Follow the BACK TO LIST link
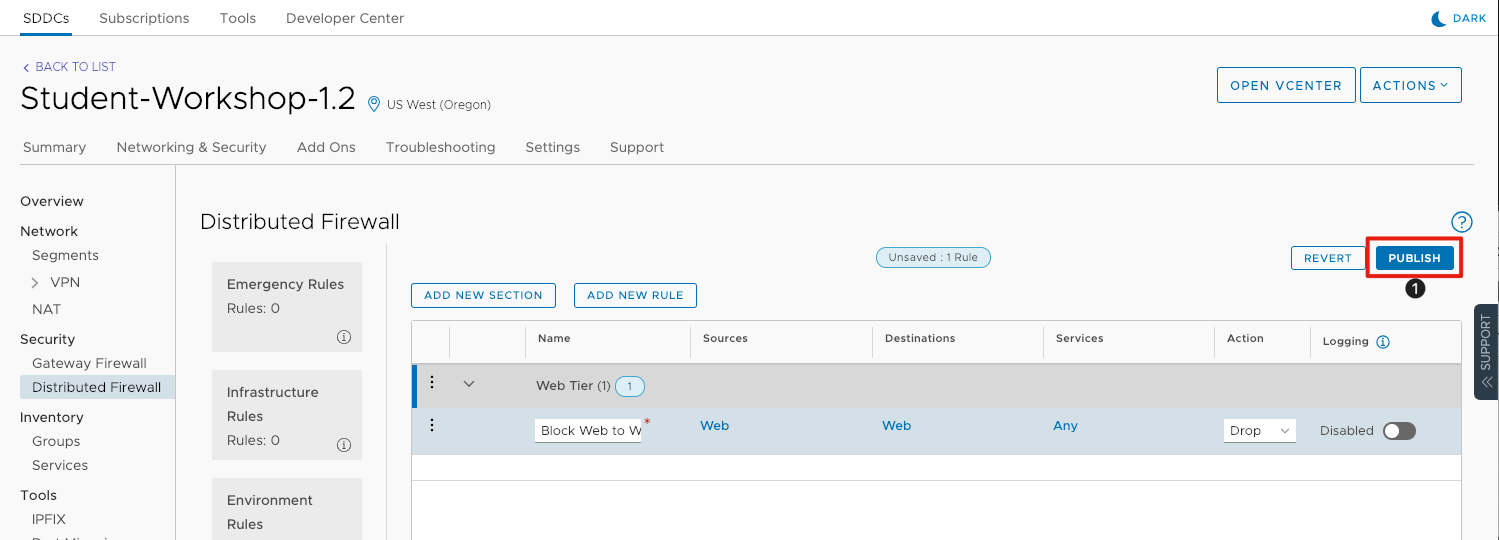This screenshot has height=540, width=1499. pos(69,67)
